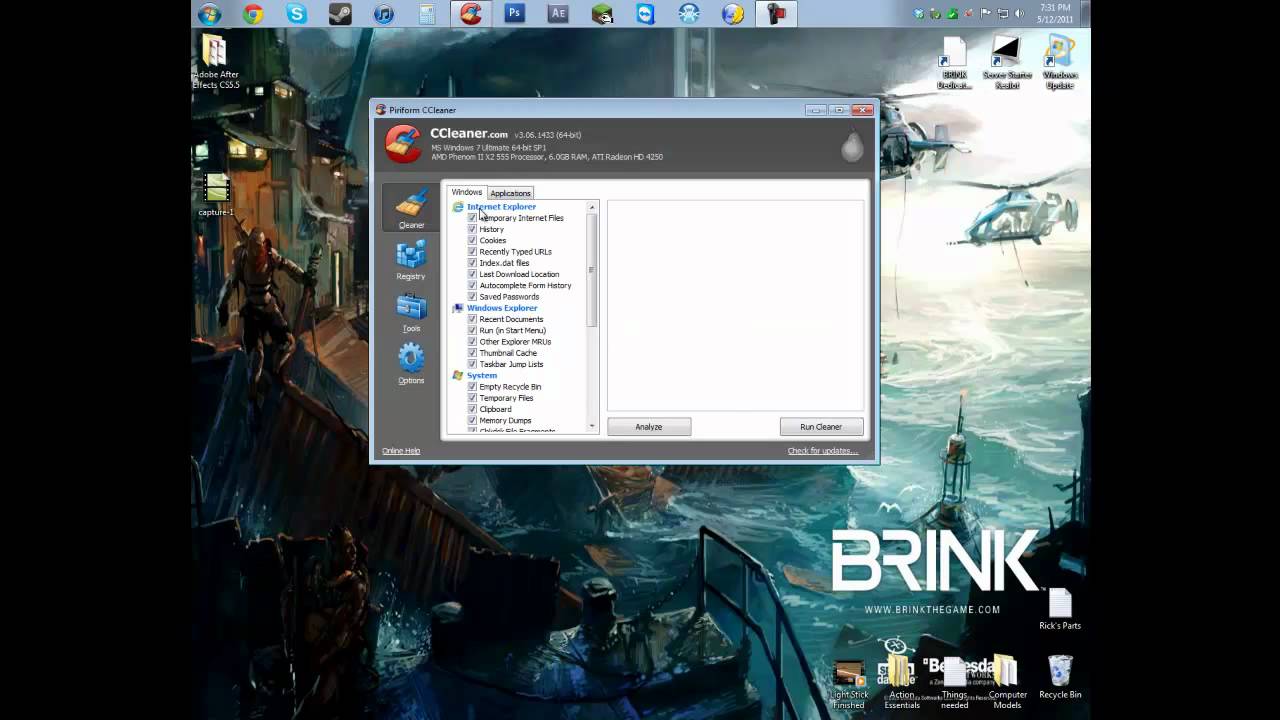This screenshot has width=1280, height=720.
Task: Collapse the Internet Explorer category header
Action: click(x=501, y=207)
